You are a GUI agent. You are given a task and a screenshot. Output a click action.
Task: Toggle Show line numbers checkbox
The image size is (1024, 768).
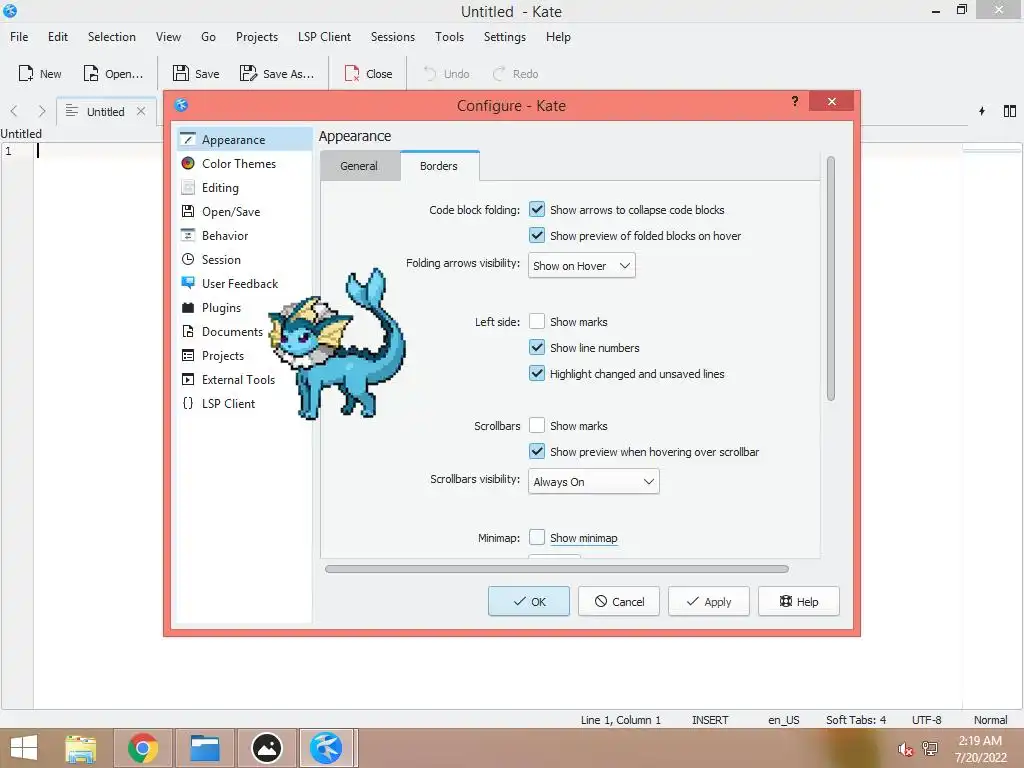pos(537,347)
